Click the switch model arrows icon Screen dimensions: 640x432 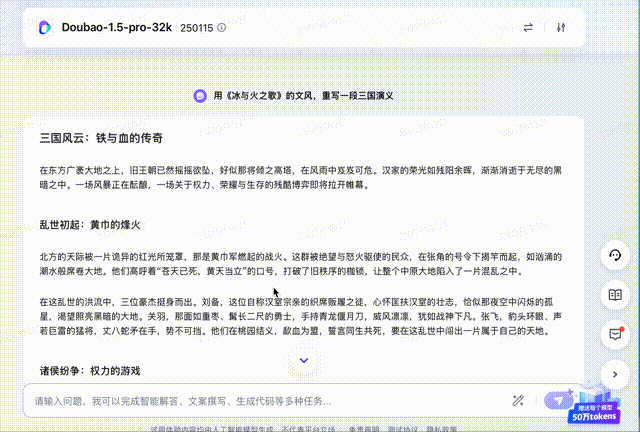(x=528, y=27)
